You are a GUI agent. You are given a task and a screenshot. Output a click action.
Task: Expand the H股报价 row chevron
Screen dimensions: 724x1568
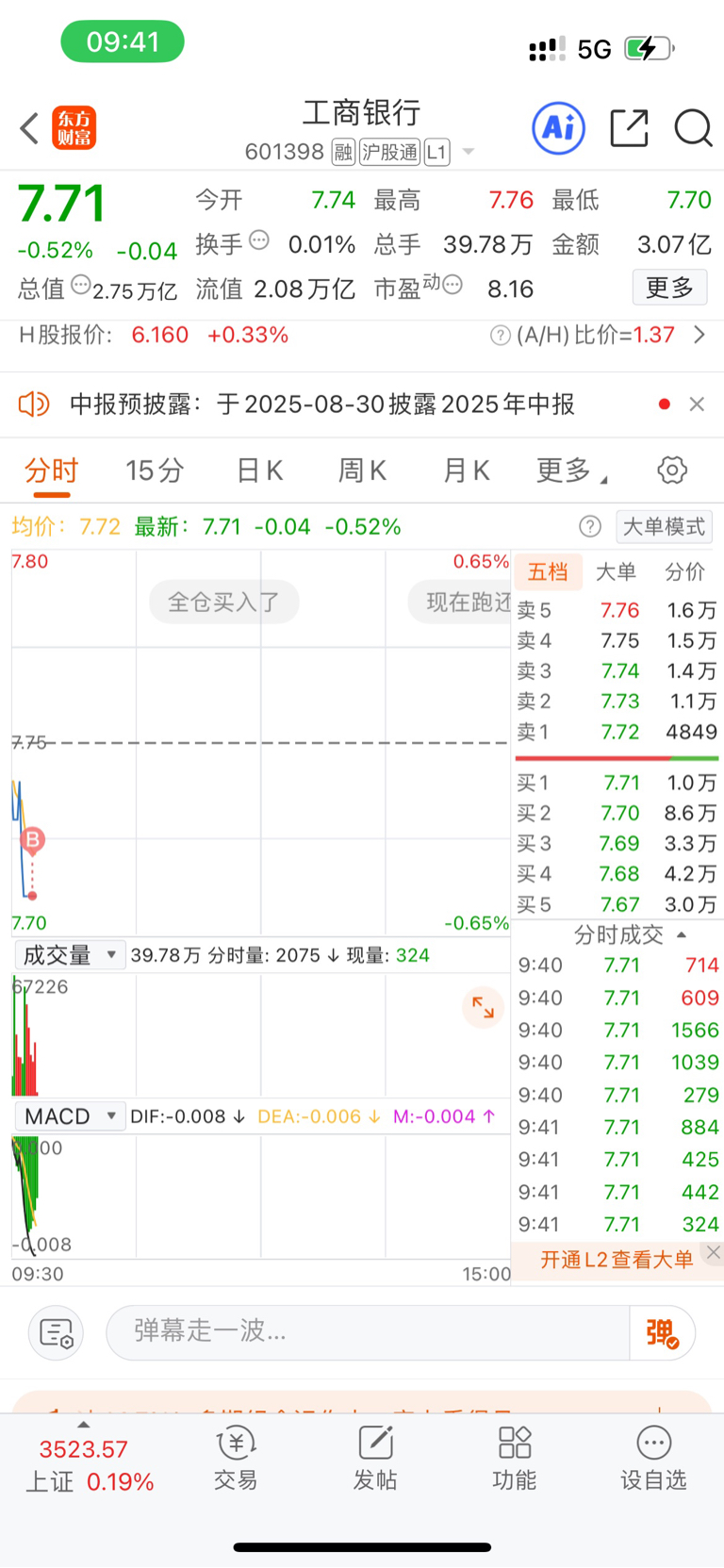click(x=699, y=335)
